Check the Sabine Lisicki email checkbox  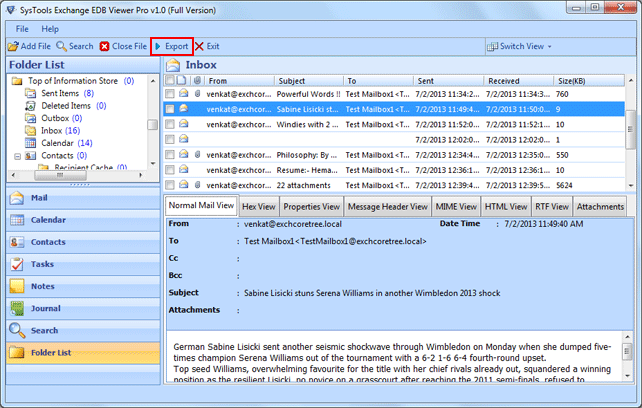tap(170, 109)
